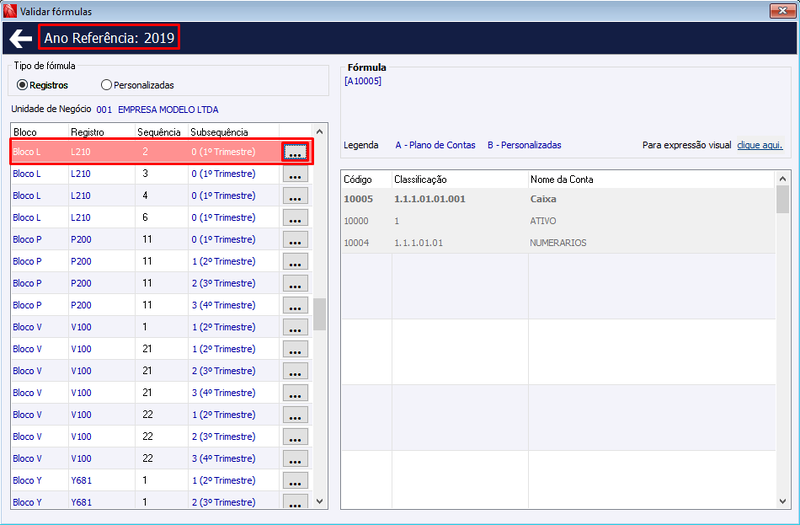Open details for V100 sequence 21 4º Trimestre
800x525 pixels.
[x=295, y=393]
